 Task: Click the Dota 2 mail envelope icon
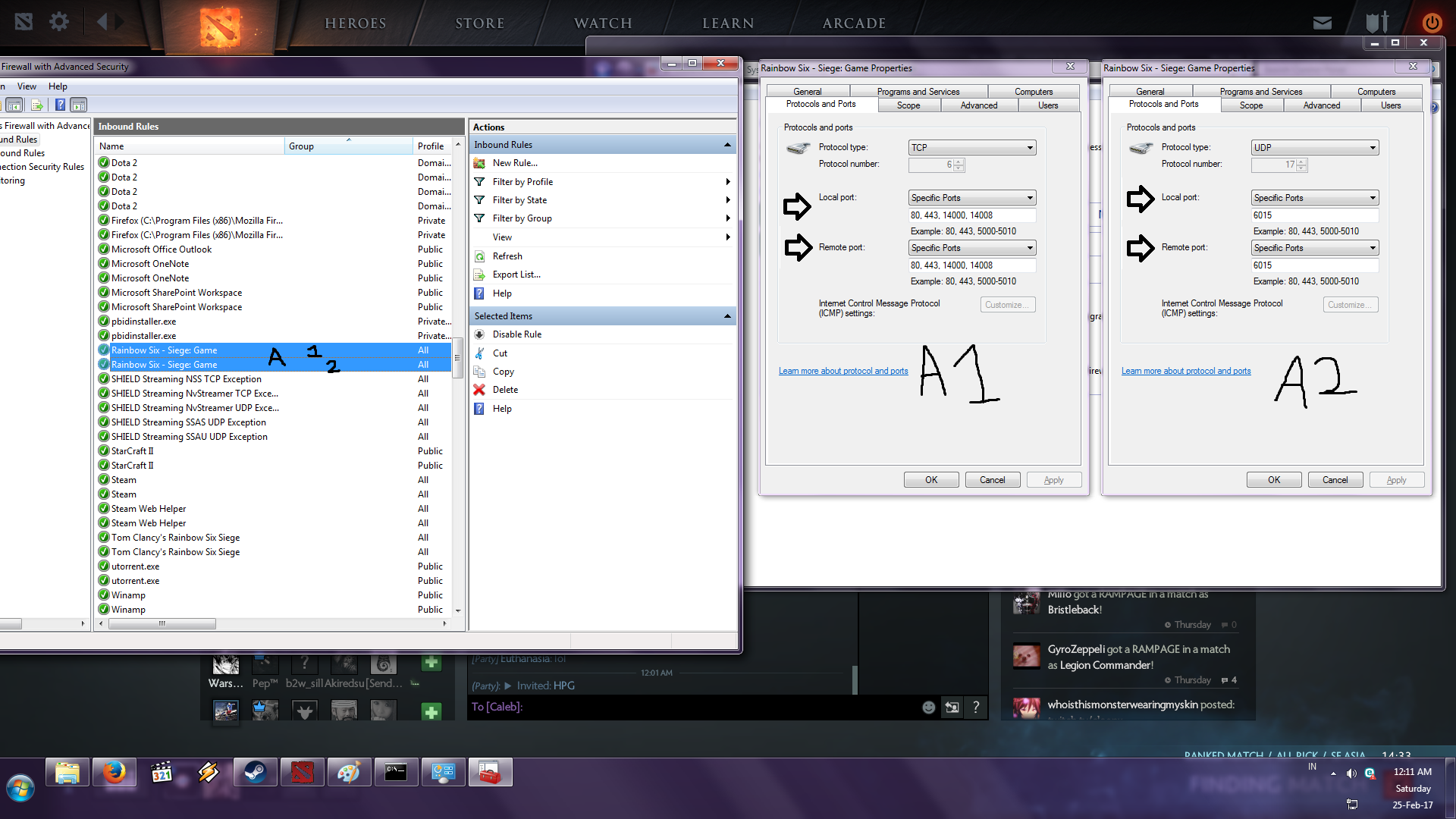[x=1322, y=23]
